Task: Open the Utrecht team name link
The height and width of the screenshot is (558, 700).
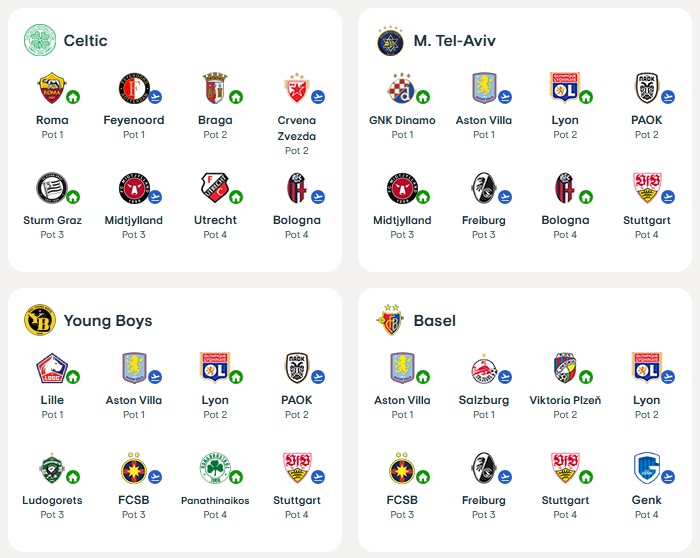Action: (215, 220)
